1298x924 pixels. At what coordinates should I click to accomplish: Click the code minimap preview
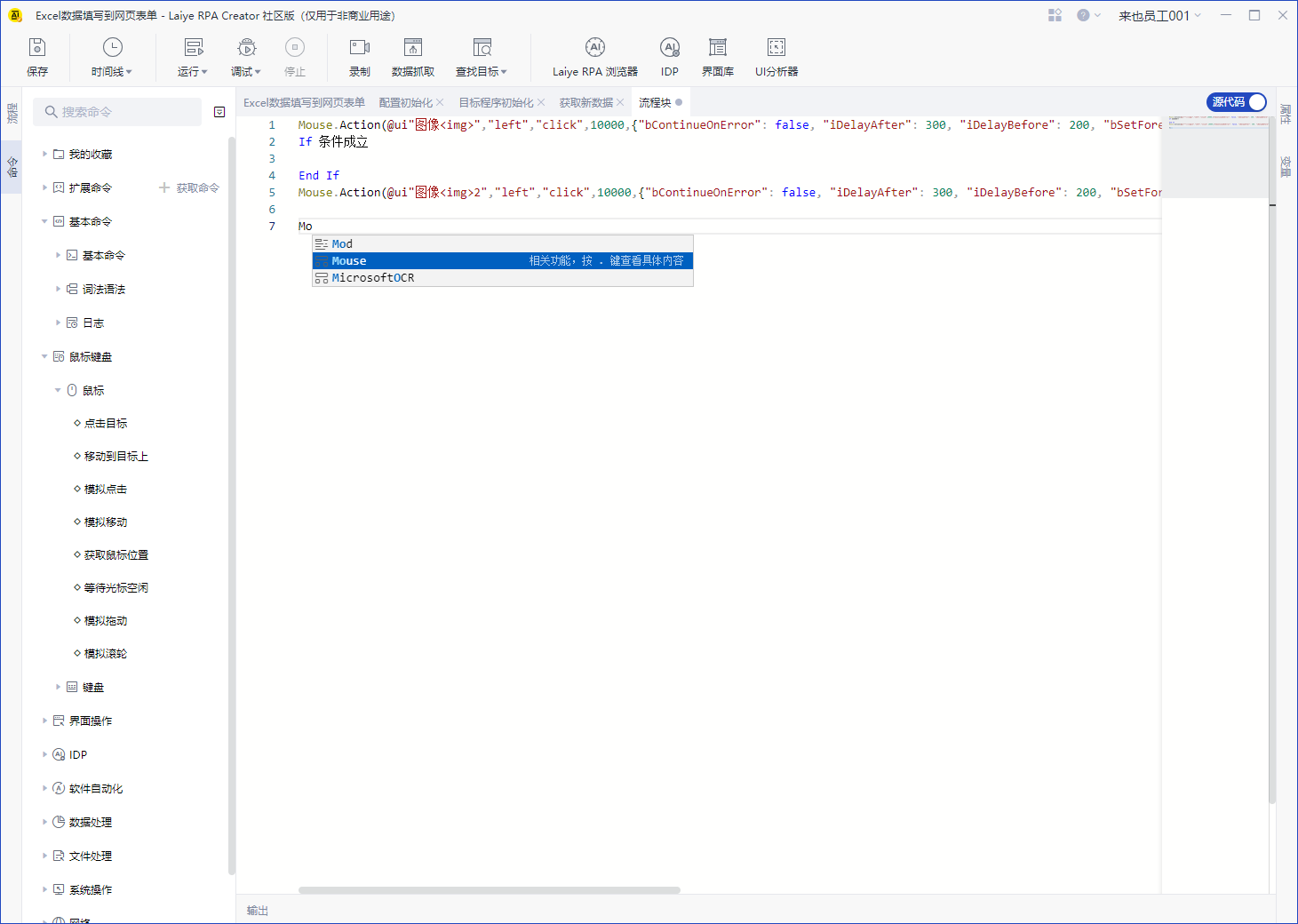(x=1215, y=155)
